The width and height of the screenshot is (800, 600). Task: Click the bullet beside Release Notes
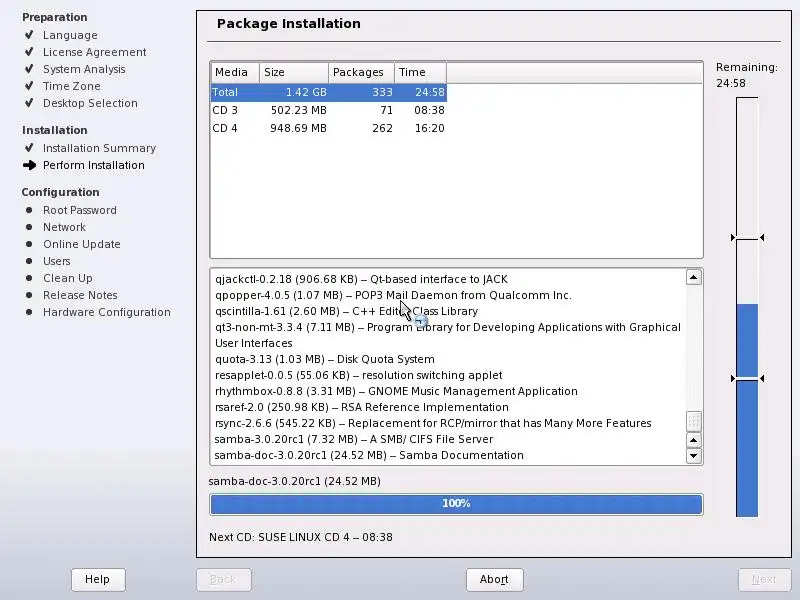(x=29, y=295)
